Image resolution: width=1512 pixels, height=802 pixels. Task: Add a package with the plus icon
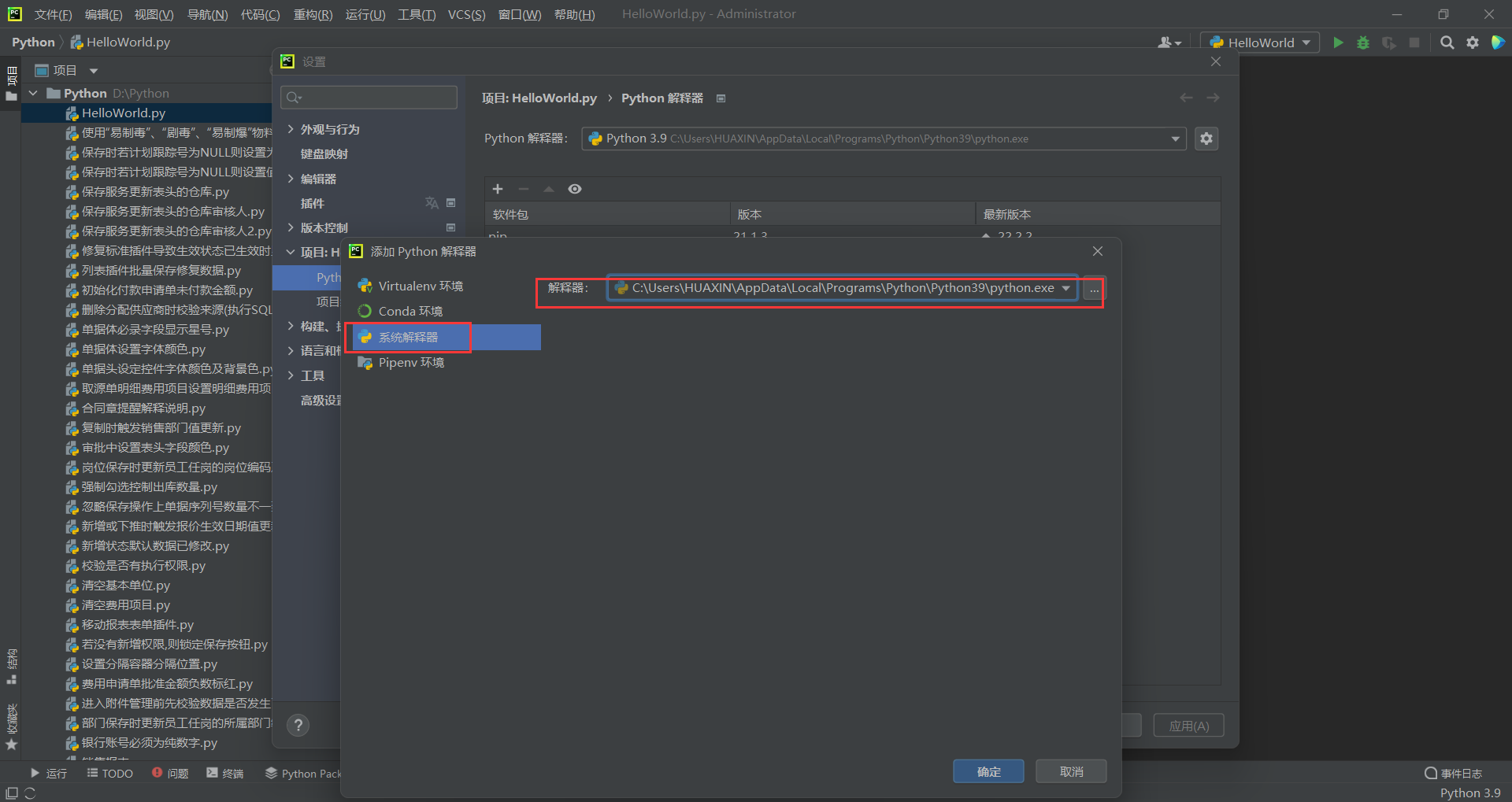coord(498,189)
